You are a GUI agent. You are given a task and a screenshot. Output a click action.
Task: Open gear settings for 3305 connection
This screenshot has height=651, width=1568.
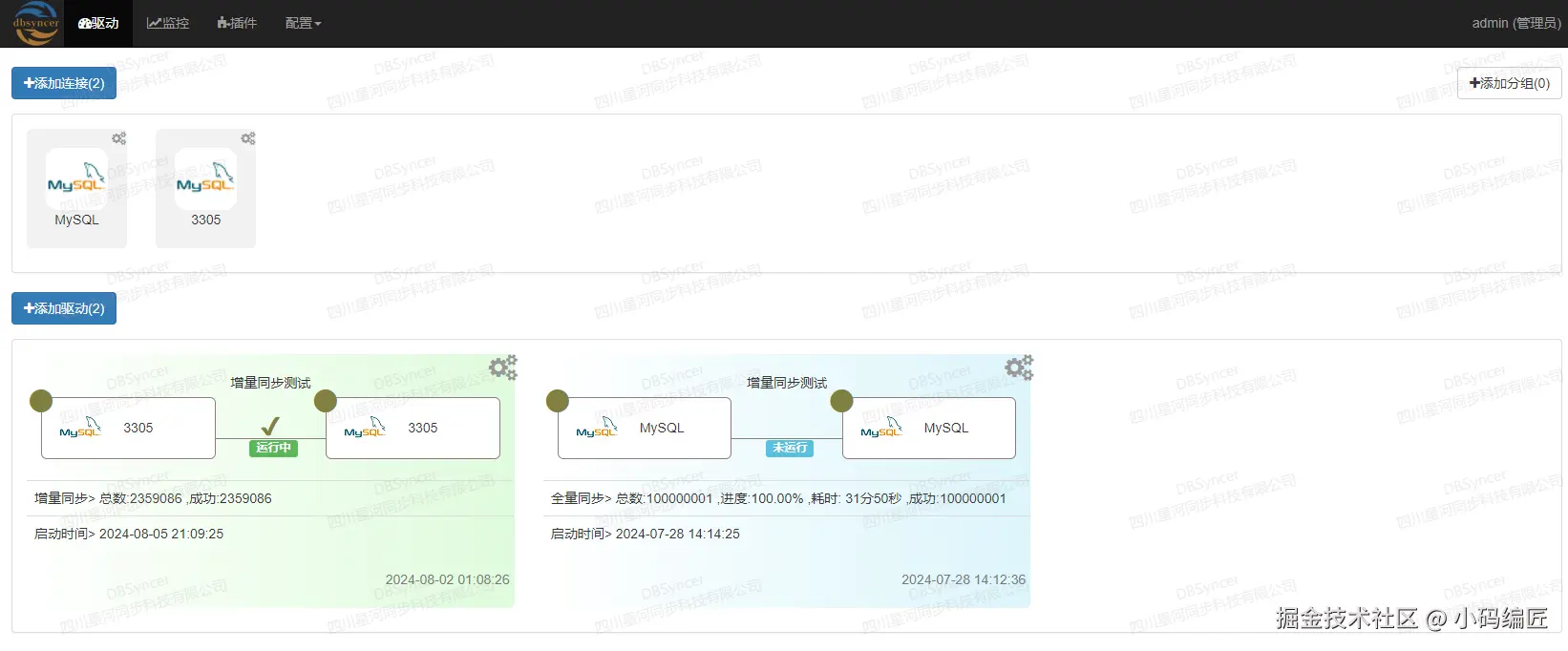(x=247, y=138)
